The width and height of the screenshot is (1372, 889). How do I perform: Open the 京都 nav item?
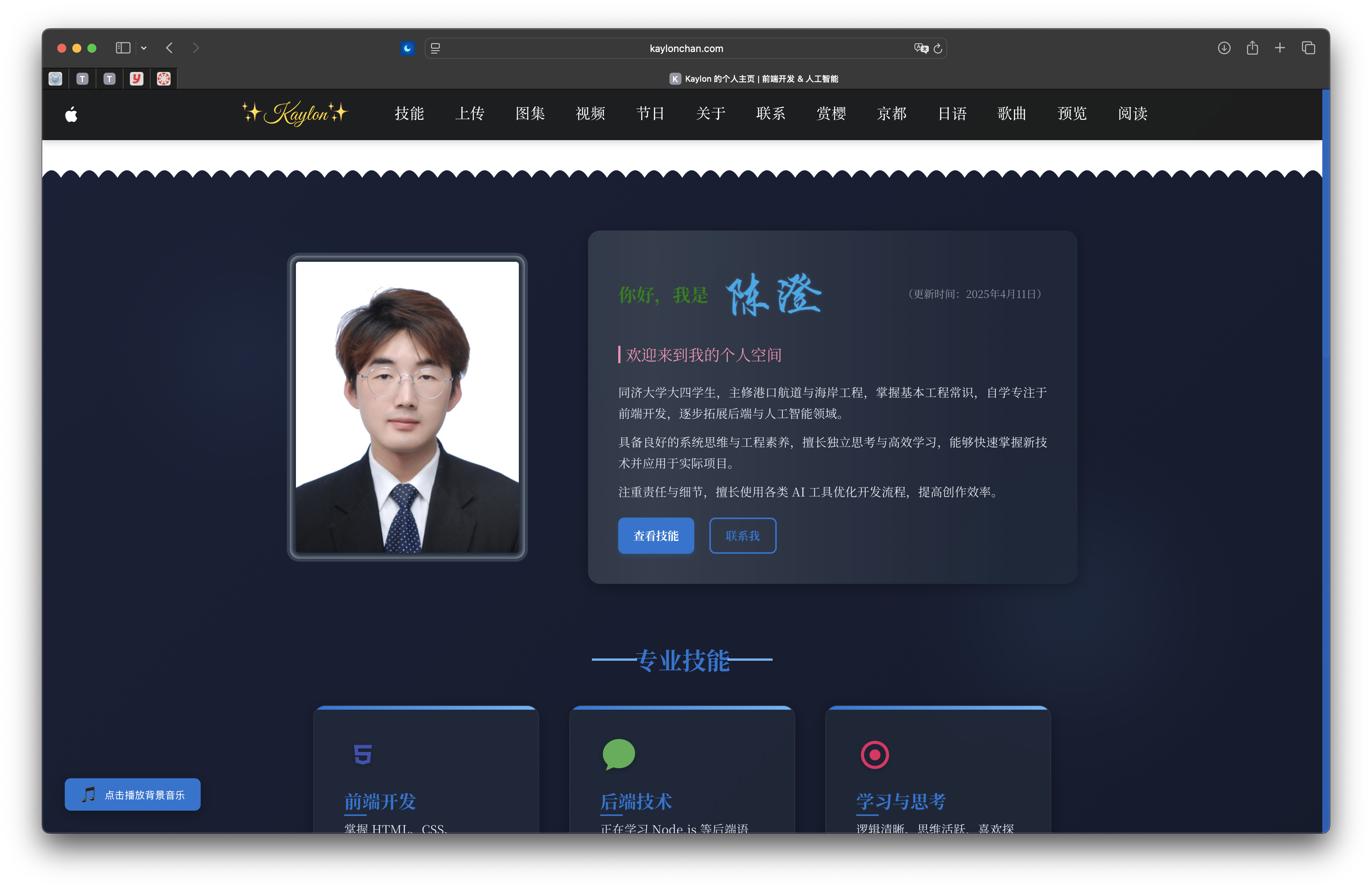(x=892, y=113)
